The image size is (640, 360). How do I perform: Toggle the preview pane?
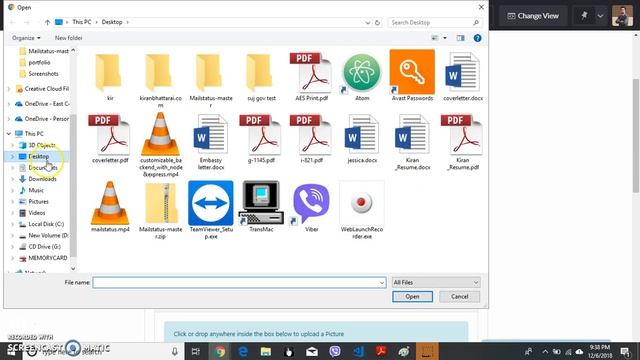[460, 38]
